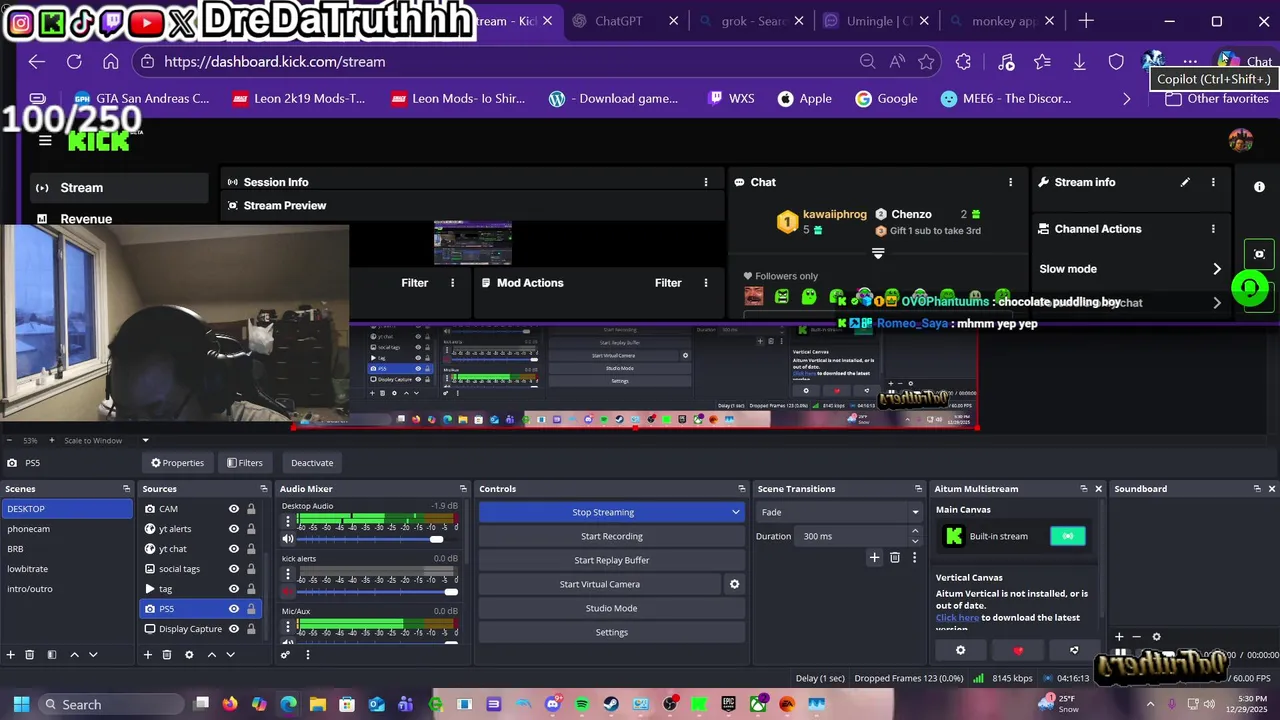Toggle visibility of tag source
The image size is (1280, 720).
pyautogui.click(x=234, y=589)
